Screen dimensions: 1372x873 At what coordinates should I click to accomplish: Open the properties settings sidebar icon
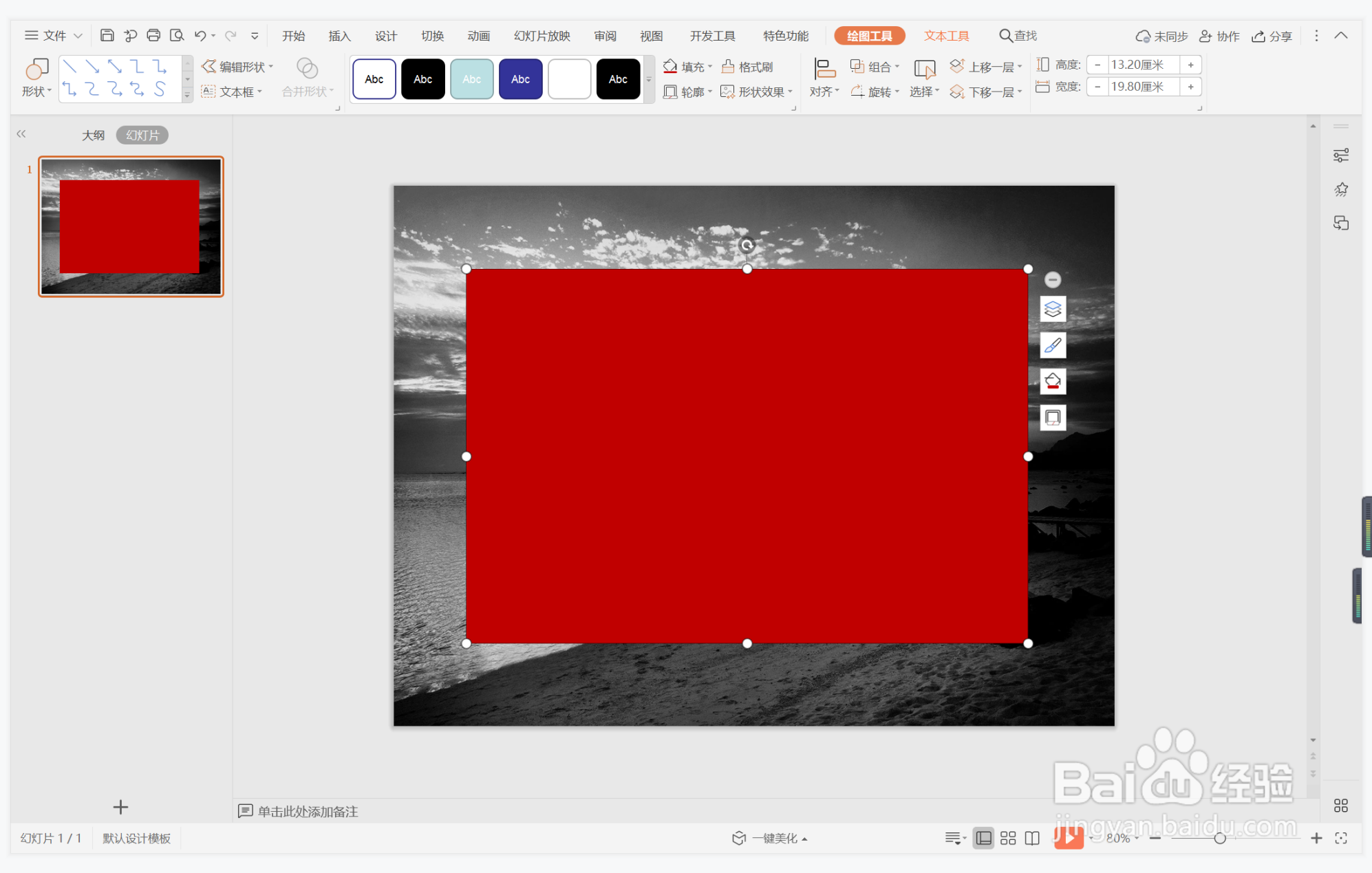point(1341,155)
